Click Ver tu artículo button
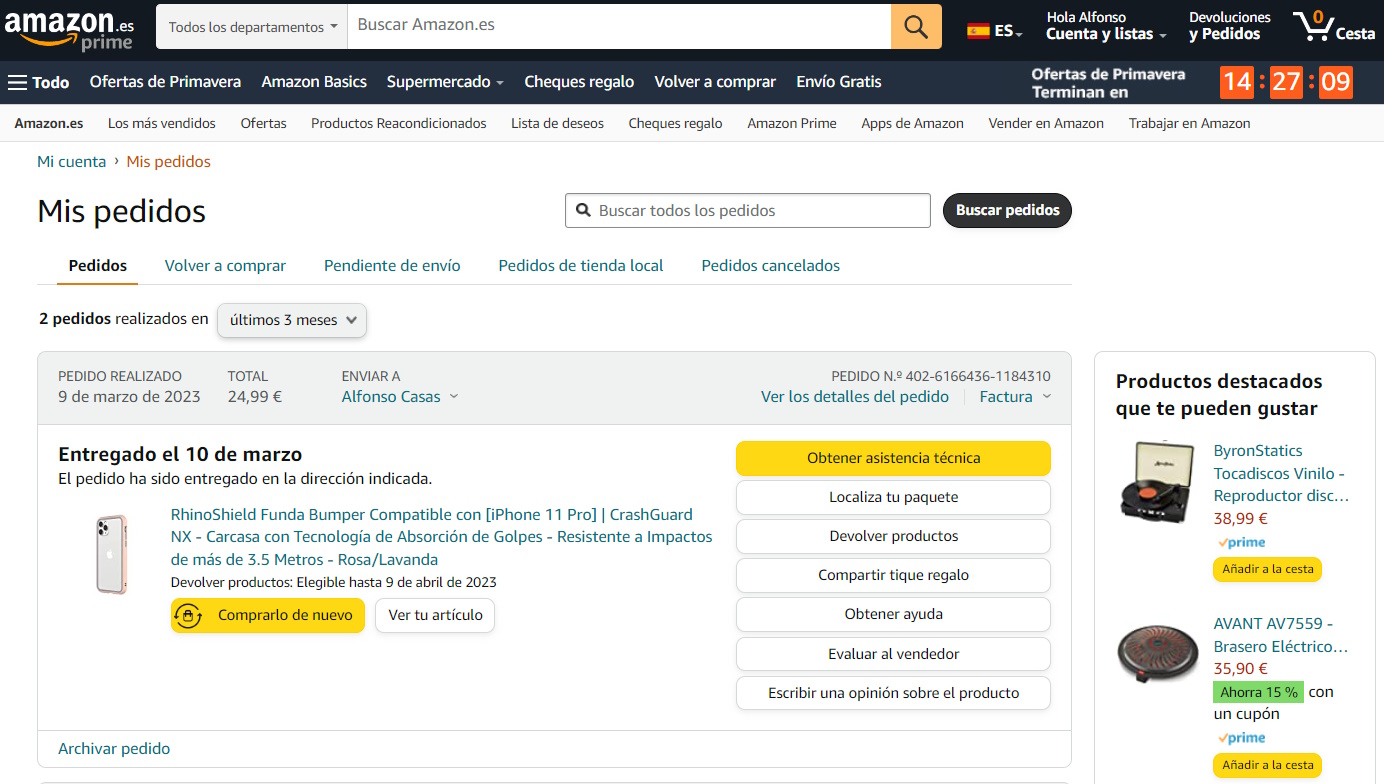The width and height of the screenshot is (1384, 784). tap(435, 615)
